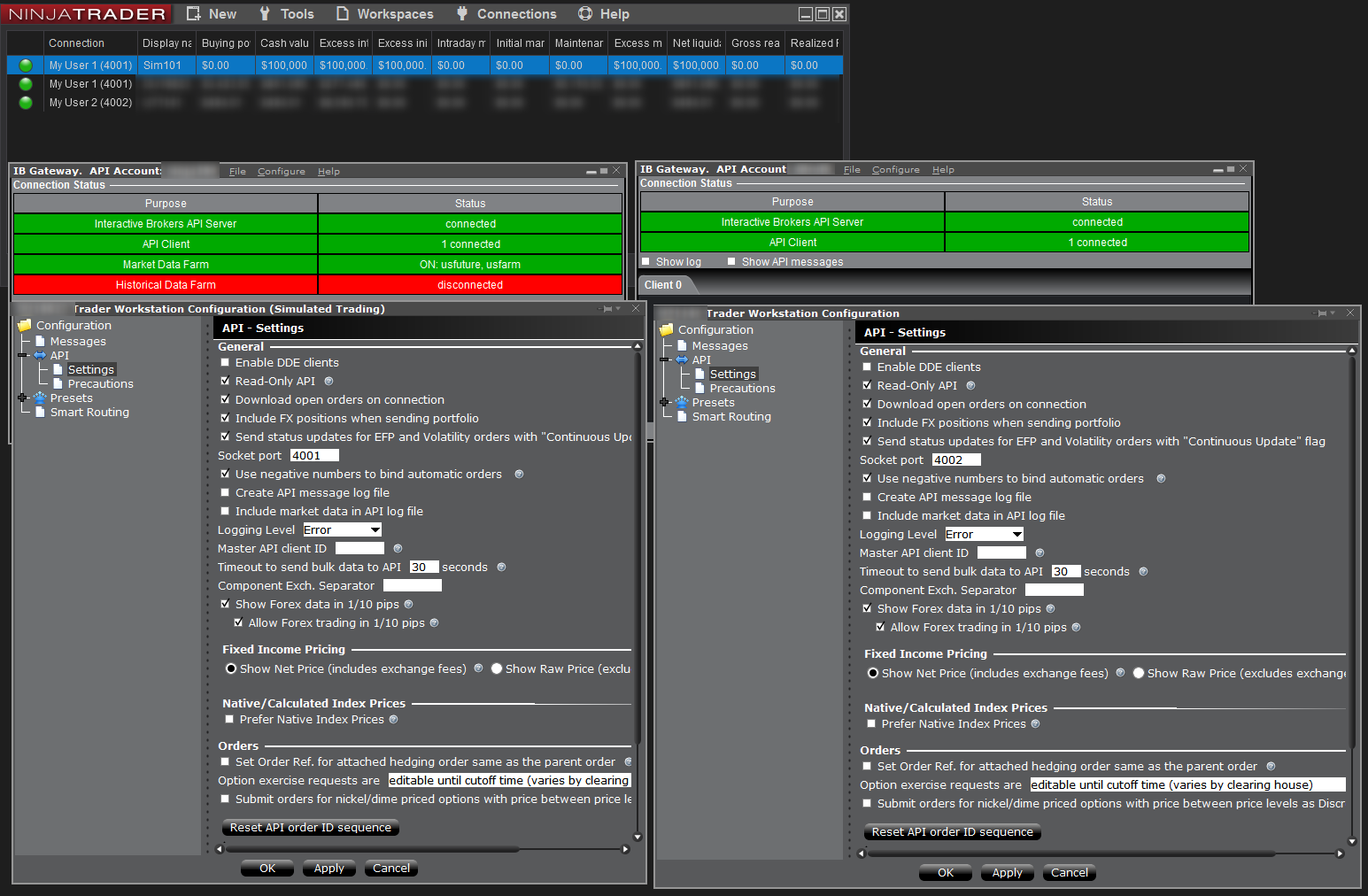Click Reset API order ID sequence, port 4002 window
1368x896 pixels.
953,832
